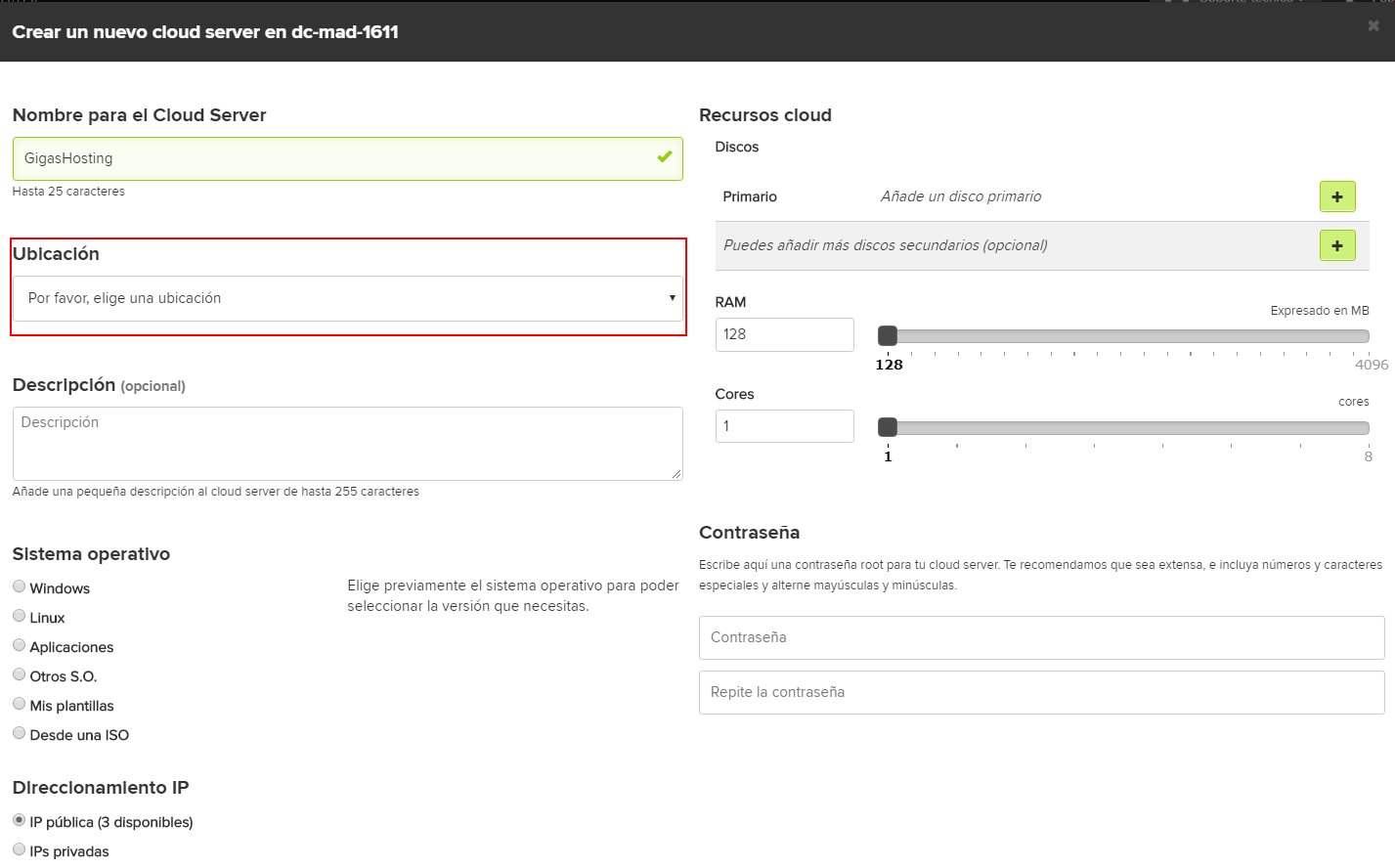Choose the Aplicaciones radio option
The width and height of the screenshot is (1395, 868).
click(19, 645)
